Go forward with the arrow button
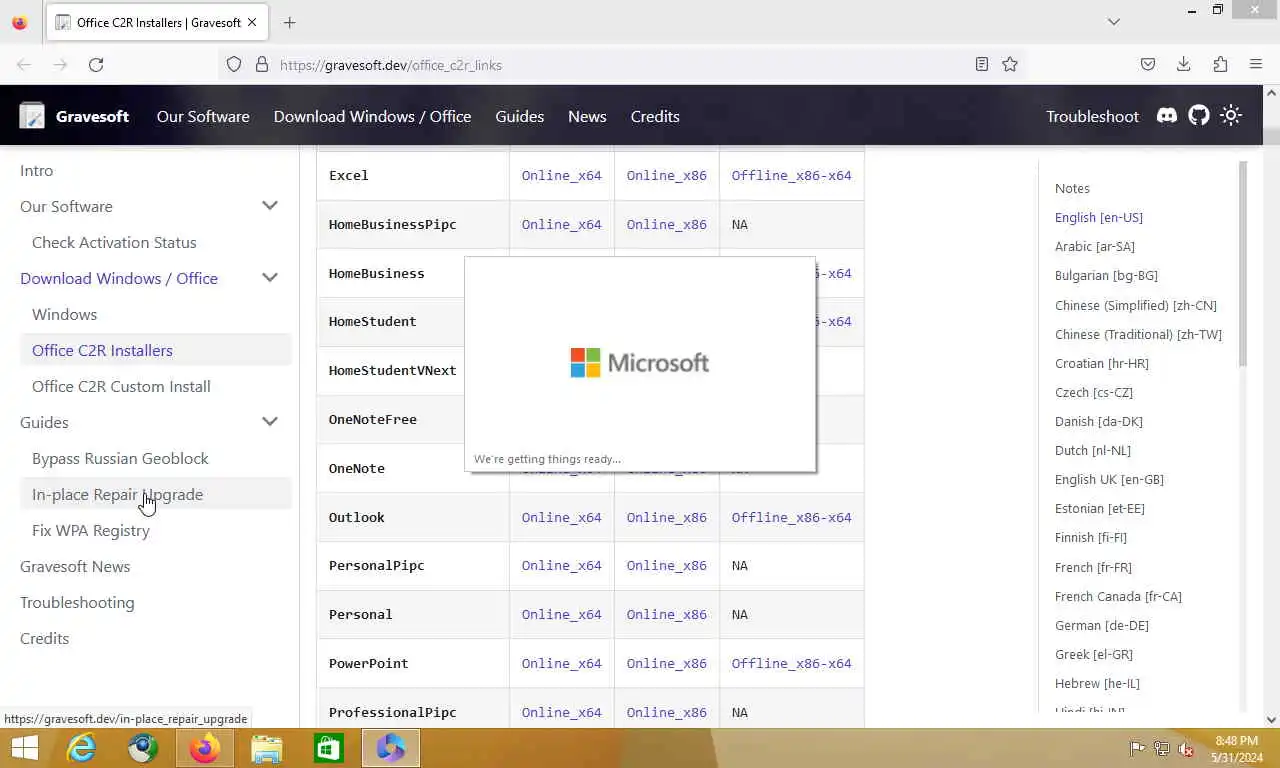The image size is (1280, 768). [x=60, y=65]
